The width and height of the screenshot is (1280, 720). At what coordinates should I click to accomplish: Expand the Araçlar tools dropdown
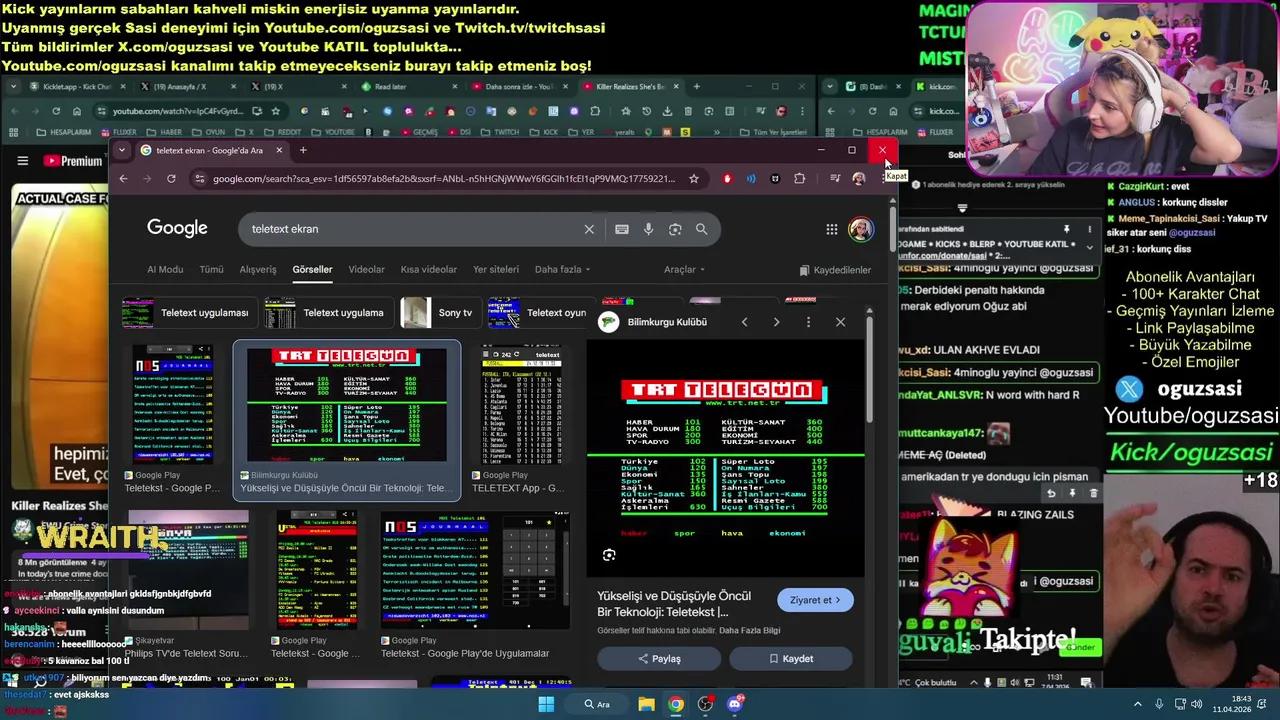tap(684, 269)
